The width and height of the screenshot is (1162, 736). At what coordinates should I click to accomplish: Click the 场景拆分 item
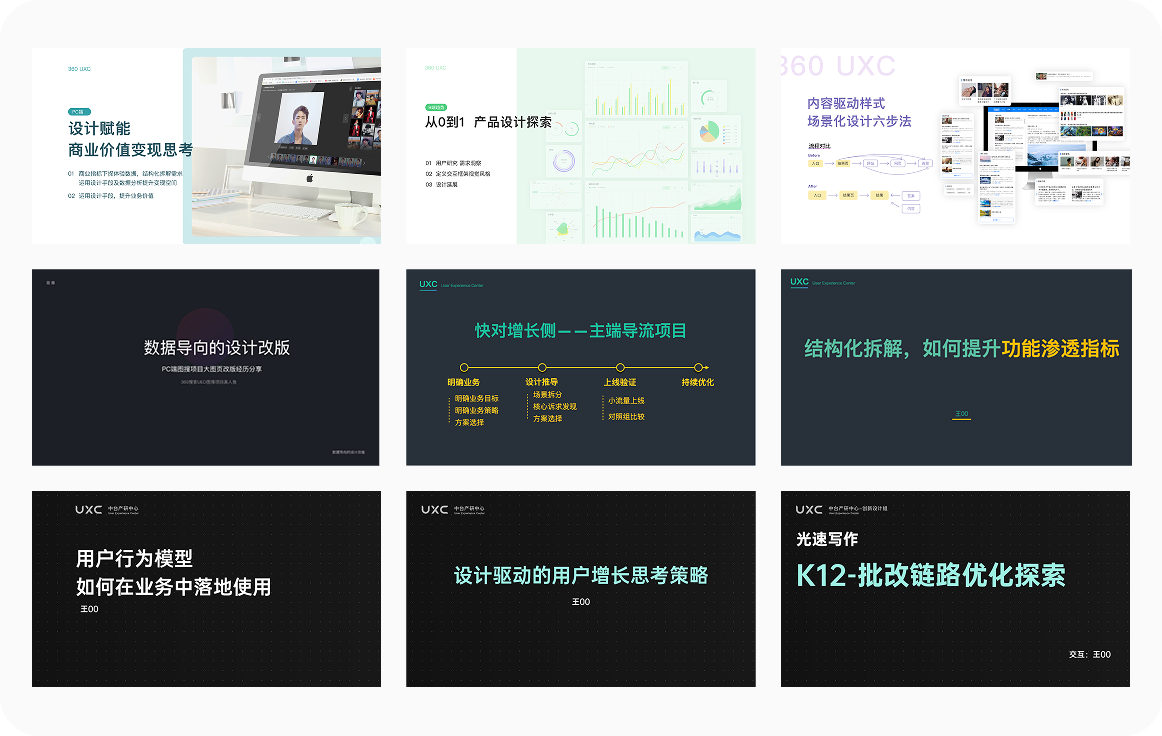(x=548, y=394)
